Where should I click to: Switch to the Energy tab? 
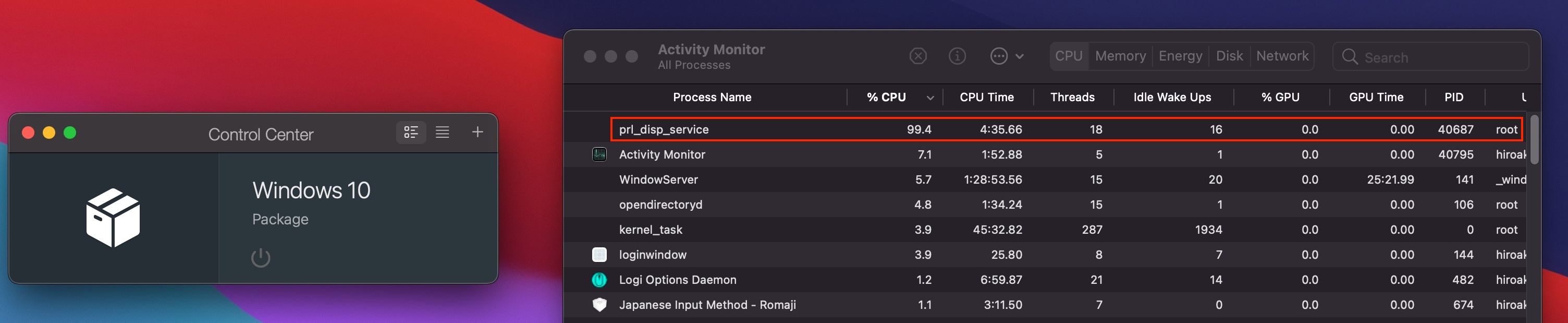pyautogui.click(x=1180, y=57)
